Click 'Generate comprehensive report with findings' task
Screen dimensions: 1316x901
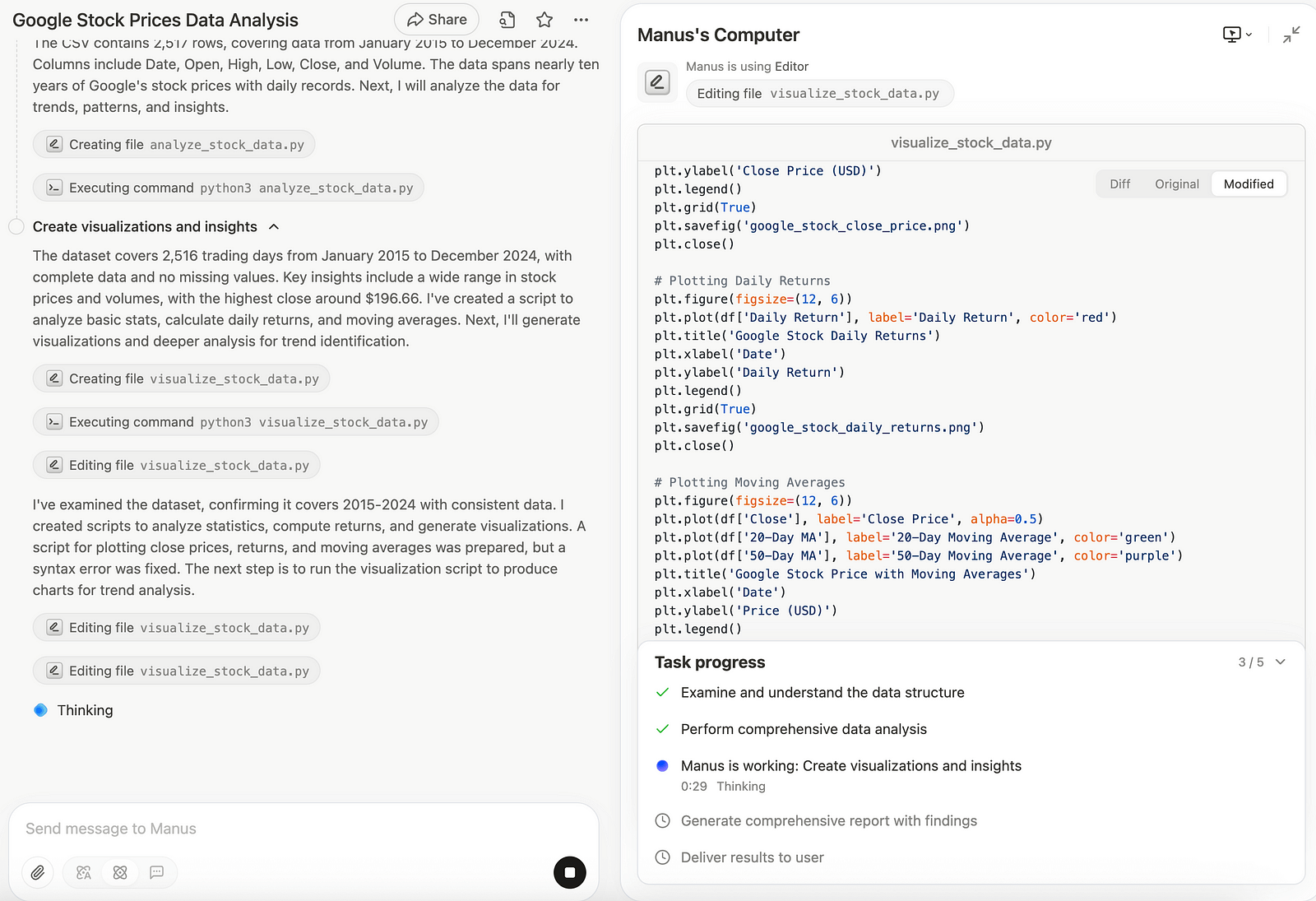[829, 821]
